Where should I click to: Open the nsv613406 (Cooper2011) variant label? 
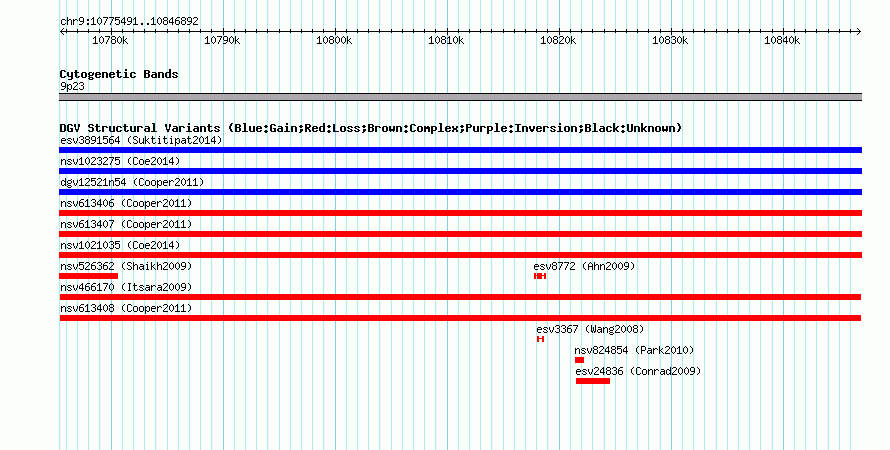pyautogui.click(x=126, y=203)
